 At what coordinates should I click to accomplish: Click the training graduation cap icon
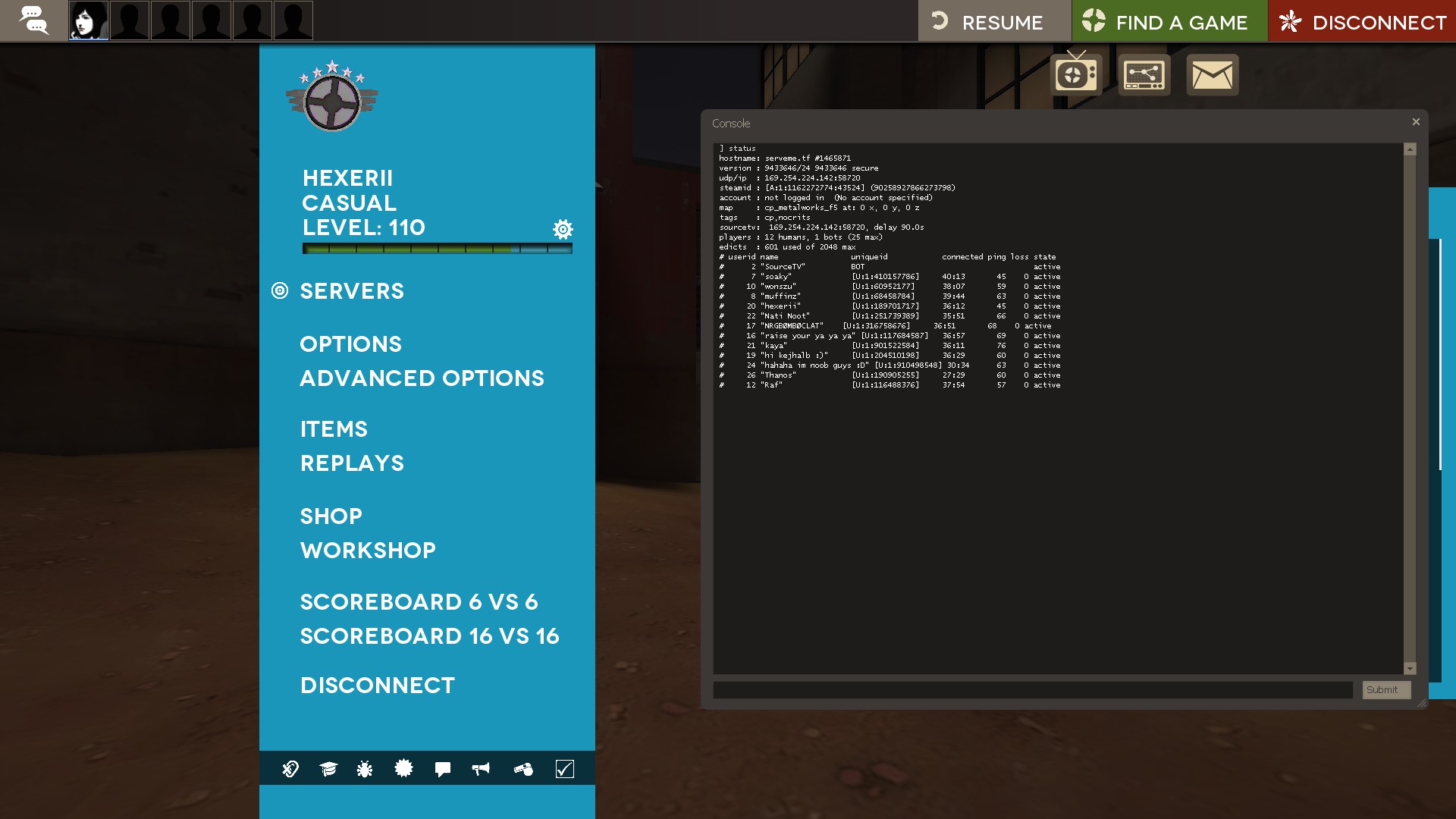coord(328,769)
